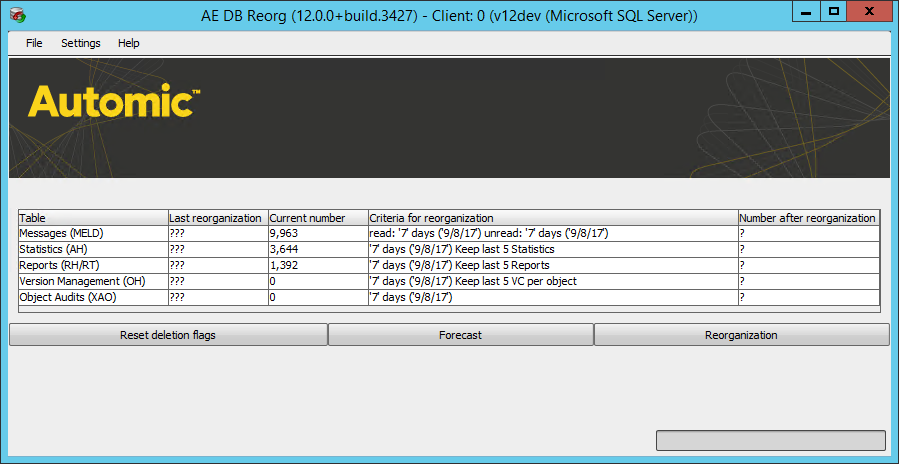Screen dimensions: 899x464
Task: Click the Forecast button
Action: tap(460, 335)
